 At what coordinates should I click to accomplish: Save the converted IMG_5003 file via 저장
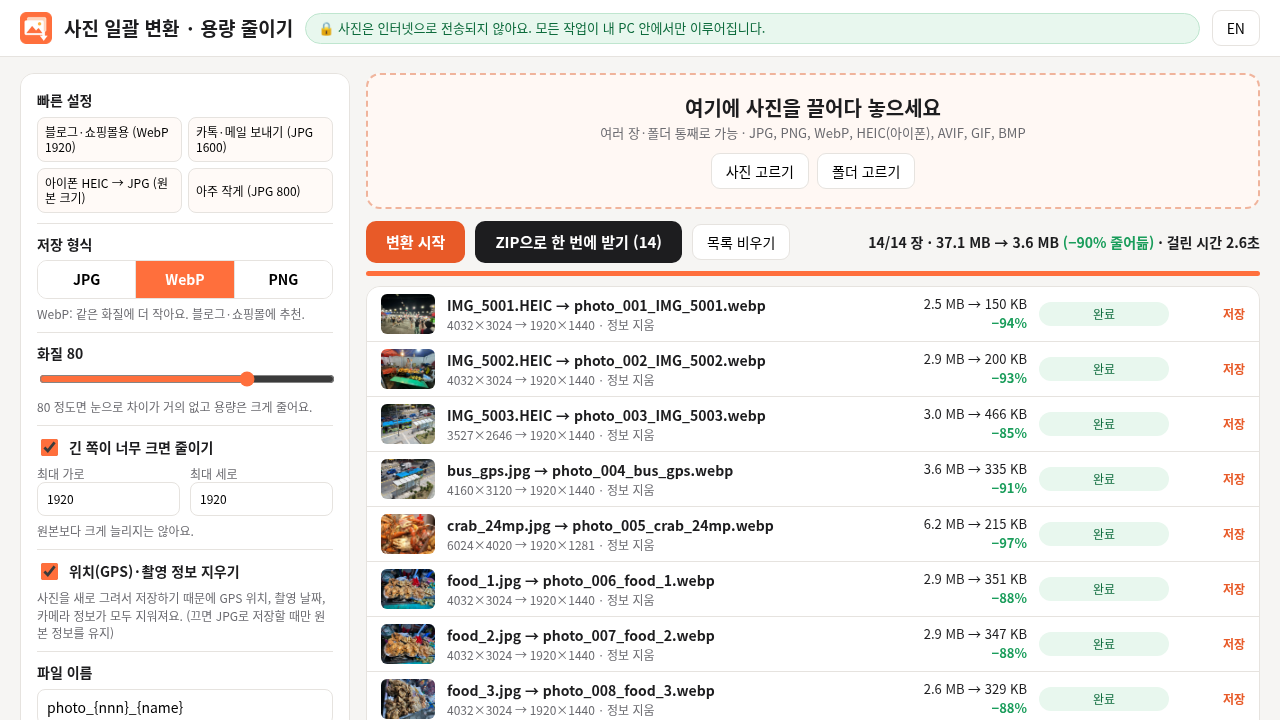coord(1234,424)
